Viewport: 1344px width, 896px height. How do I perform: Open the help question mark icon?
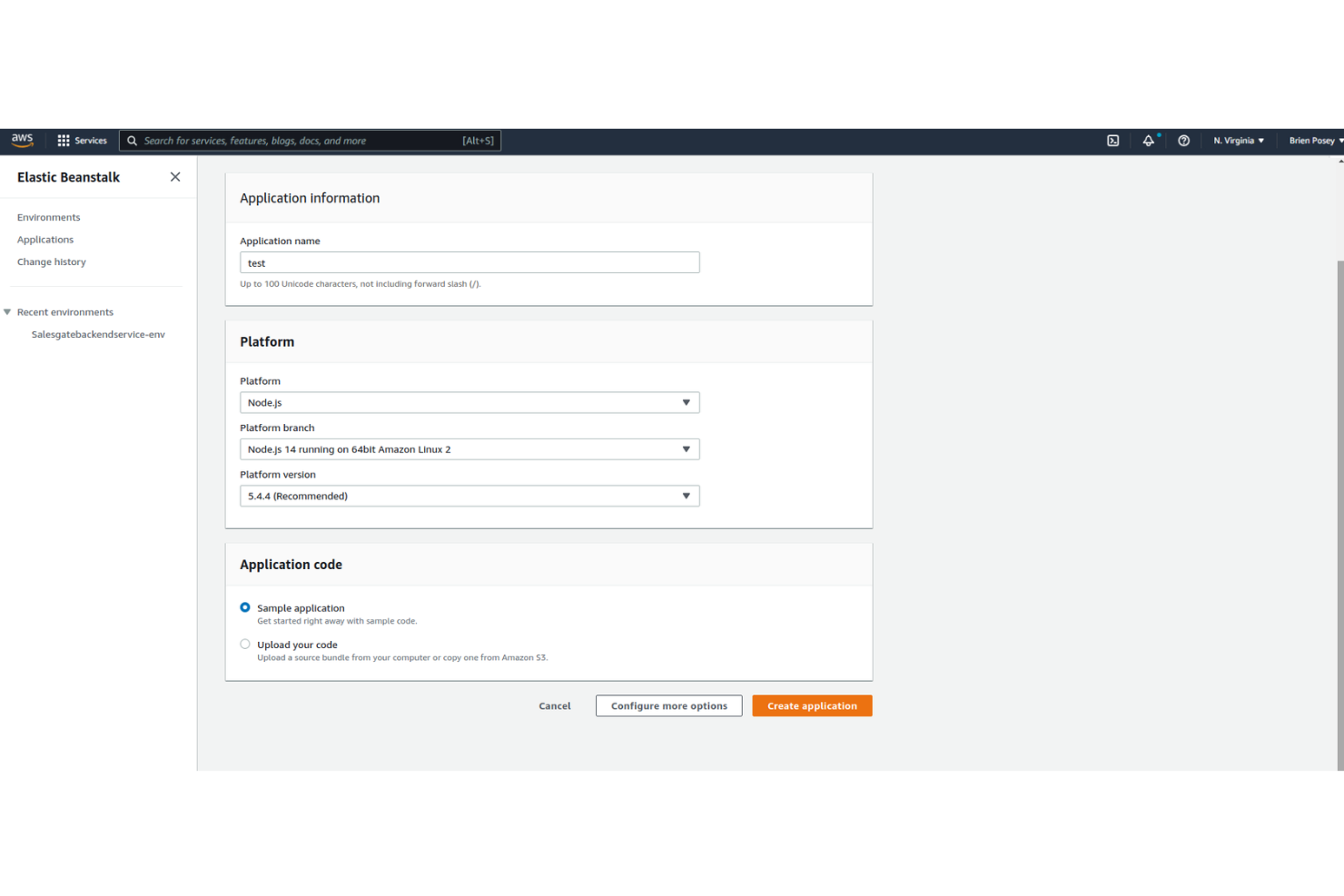(1183, 141)
